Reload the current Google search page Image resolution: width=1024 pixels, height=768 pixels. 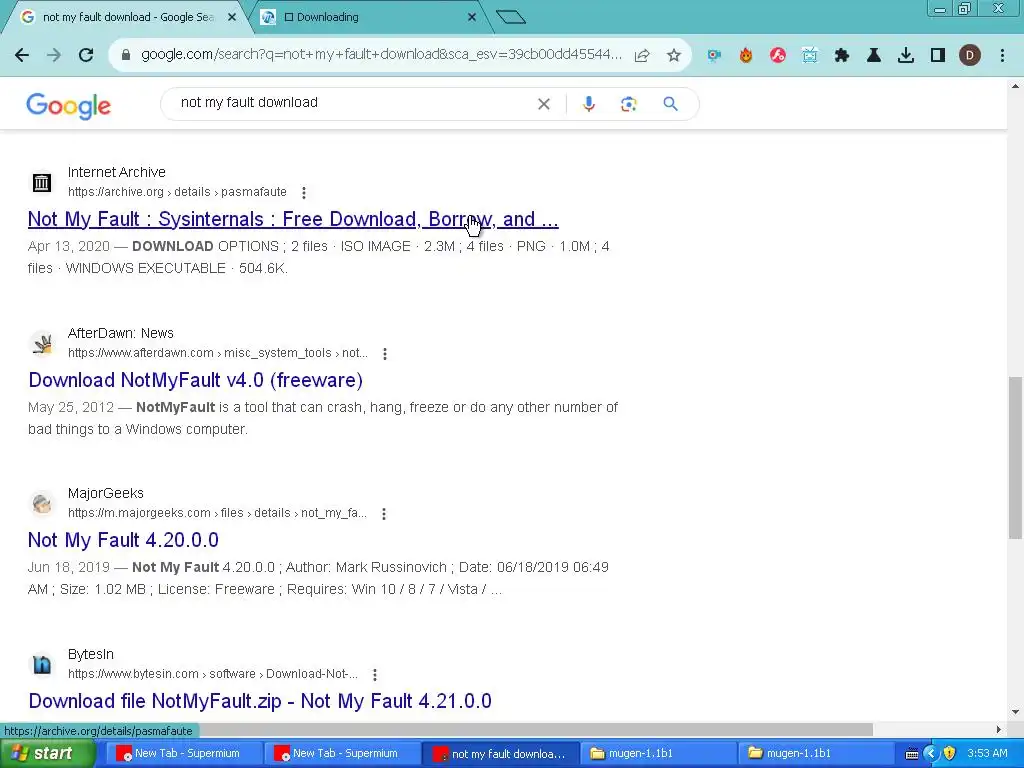[x=86, y=55]
